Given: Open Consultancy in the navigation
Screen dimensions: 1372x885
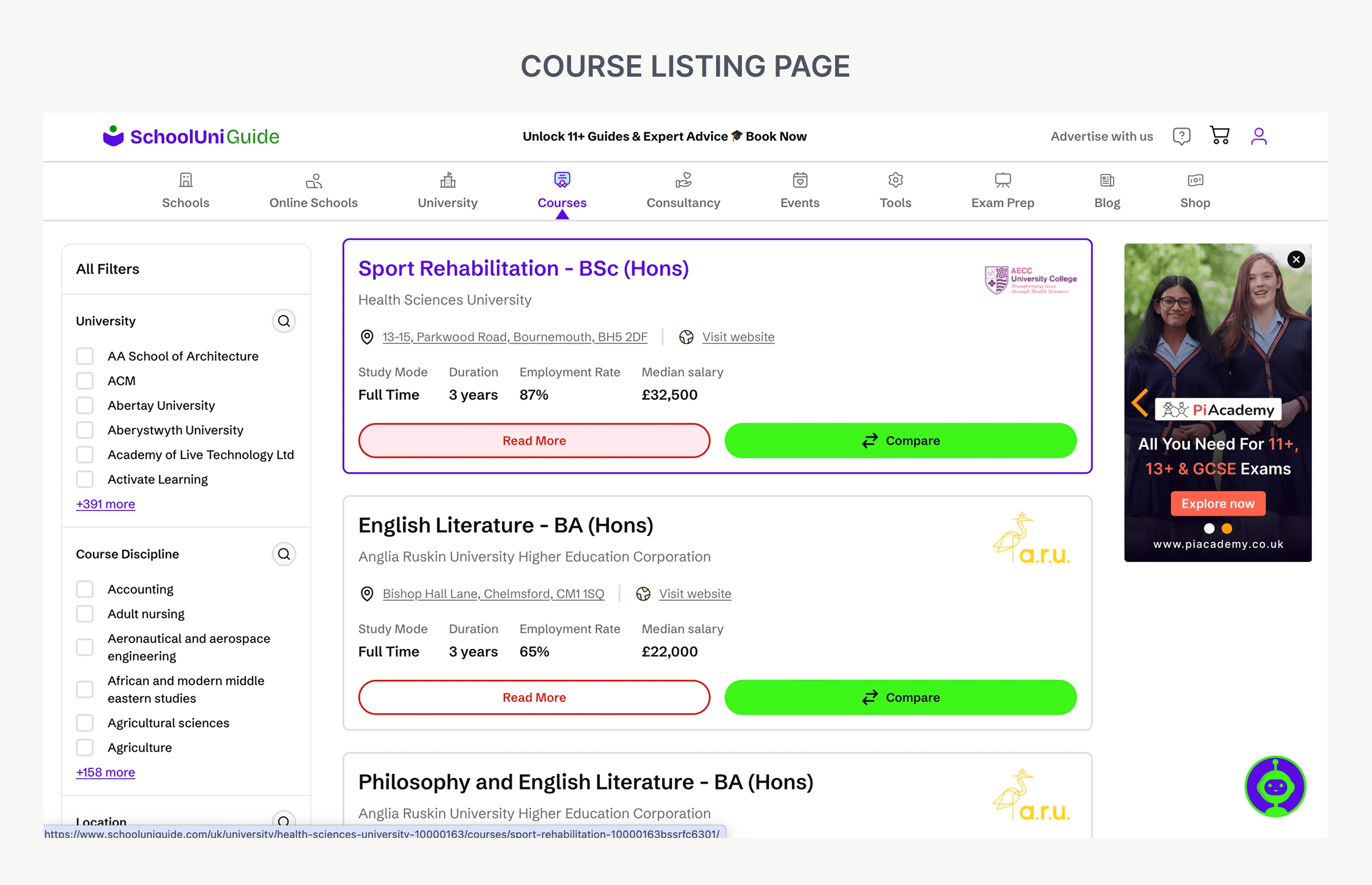Looking at the screenshot, I should coord(683,191).
